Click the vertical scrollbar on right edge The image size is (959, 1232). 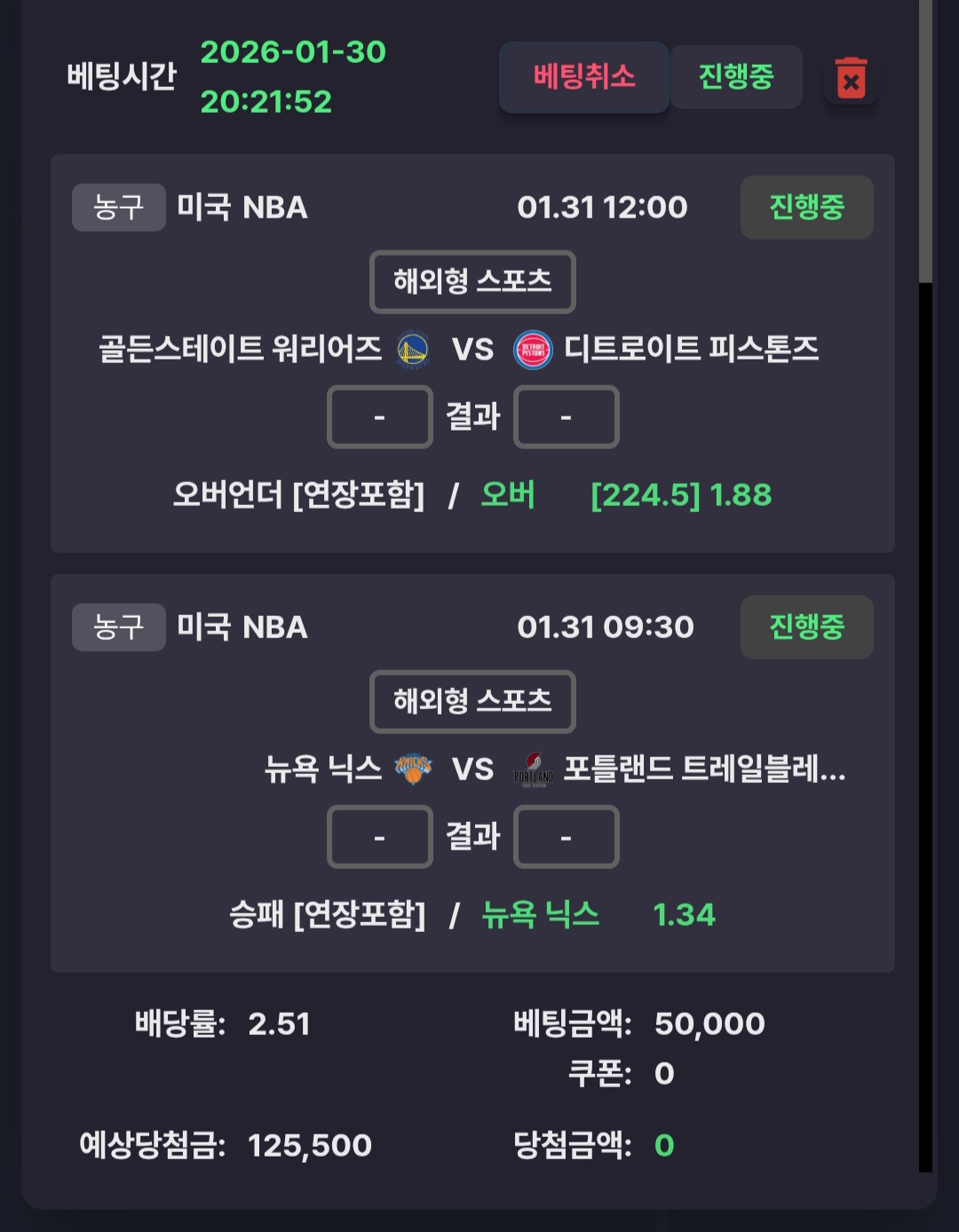coord(925,142)
